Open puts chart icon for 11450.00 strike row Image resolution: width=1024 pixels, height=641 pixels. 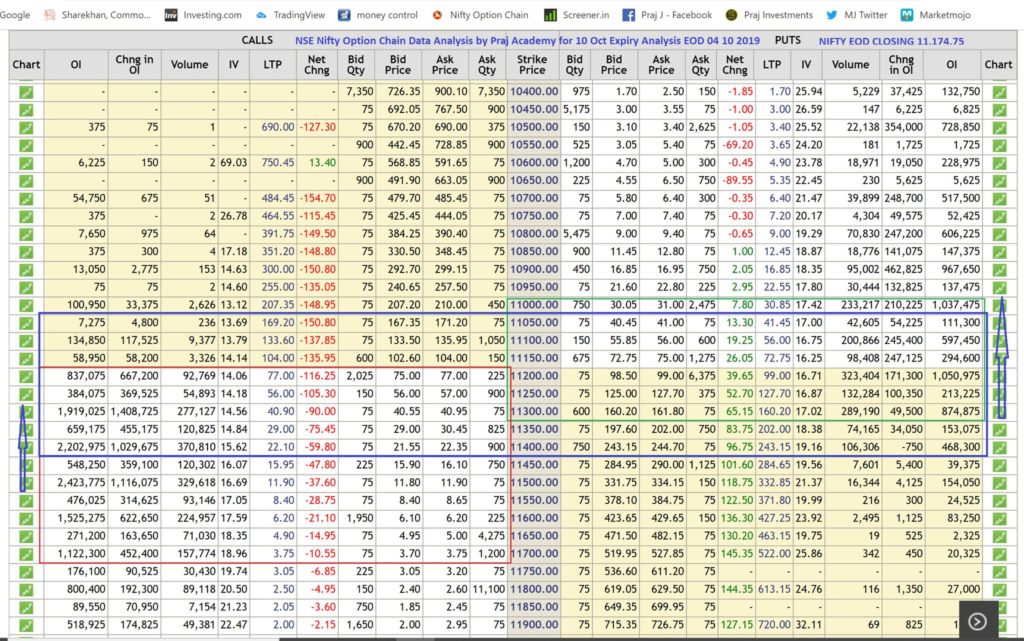(x=999, y=465)
